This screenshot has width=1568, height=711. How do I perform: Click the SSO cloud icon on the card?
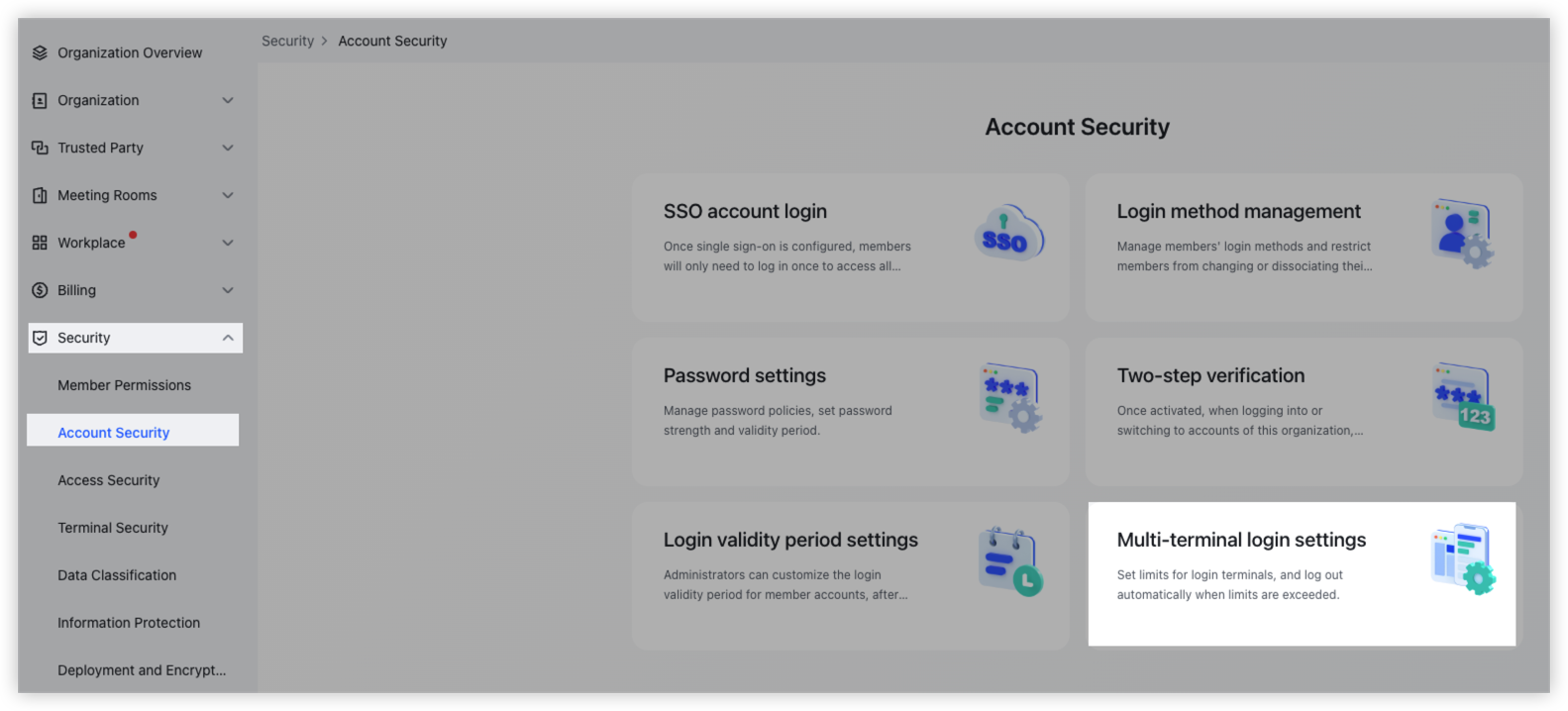1007,233
